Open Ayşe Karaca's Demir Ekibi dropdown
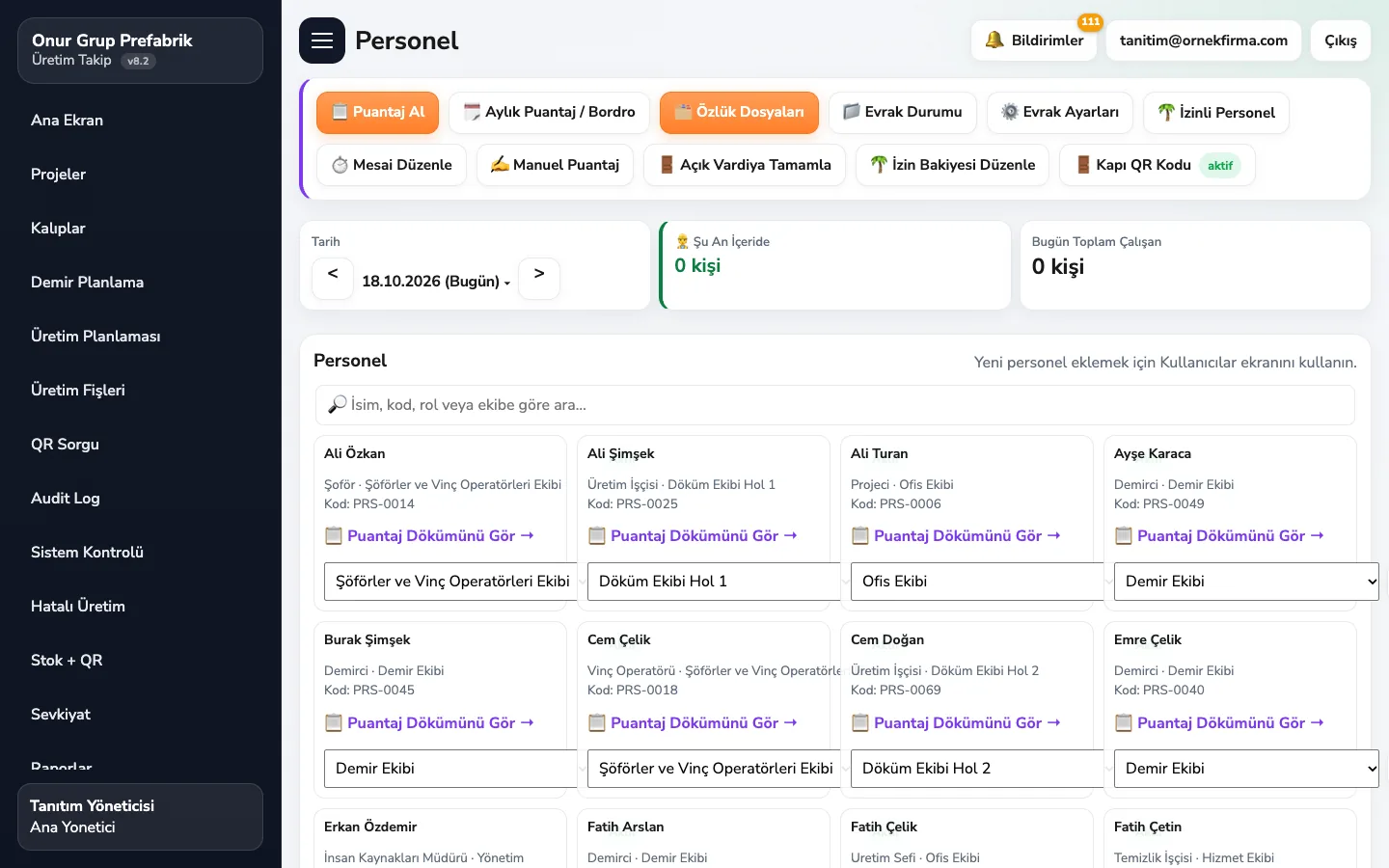Screen dimensions: 1389x868 click(1246, 582)
